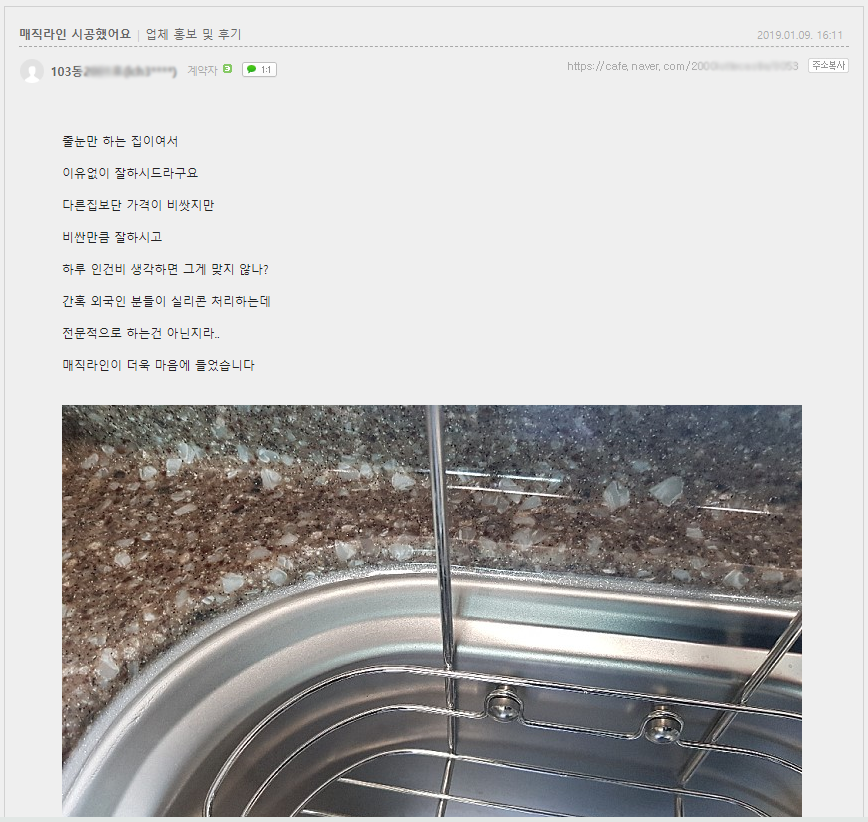This screenshot has height=822, width=868.
Task: Click the green member level badge
Action: pos(228,69)
